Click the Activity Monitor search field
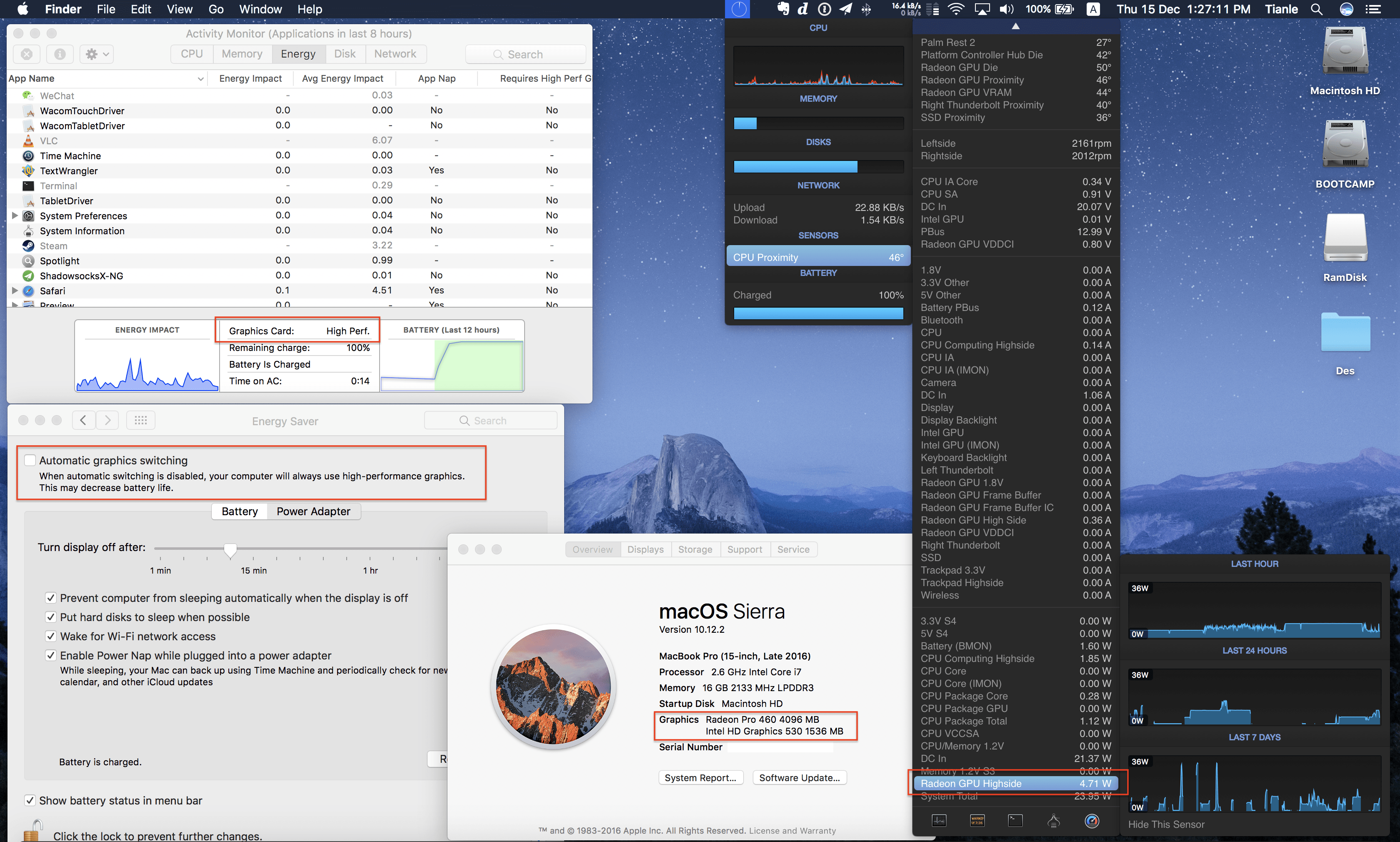Screen dimensions: 1400x842 click(526, 55)
